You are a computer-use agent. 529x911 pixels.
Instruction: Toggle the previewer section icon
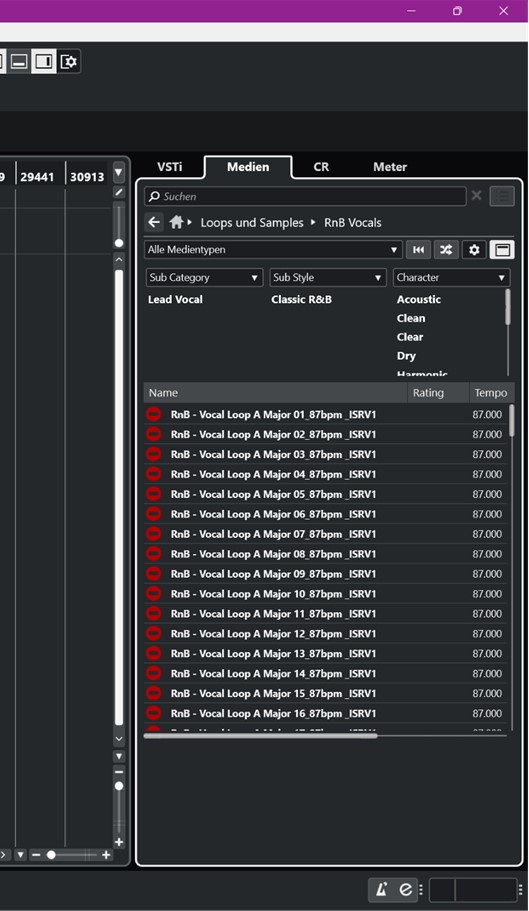(502, 250)
